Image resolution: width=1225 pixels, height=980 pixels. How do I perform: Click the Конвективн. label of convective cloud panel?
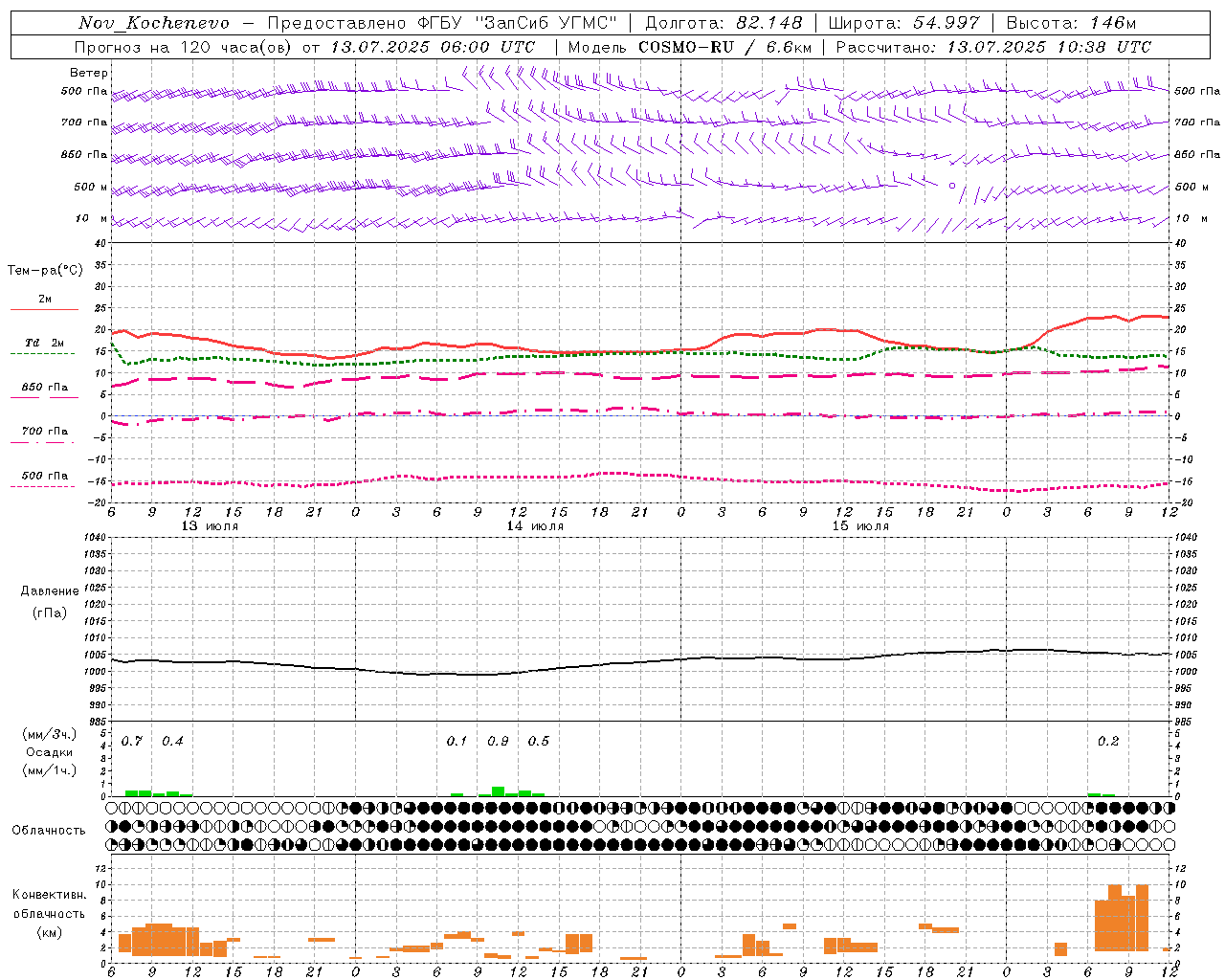click(49, 895)
